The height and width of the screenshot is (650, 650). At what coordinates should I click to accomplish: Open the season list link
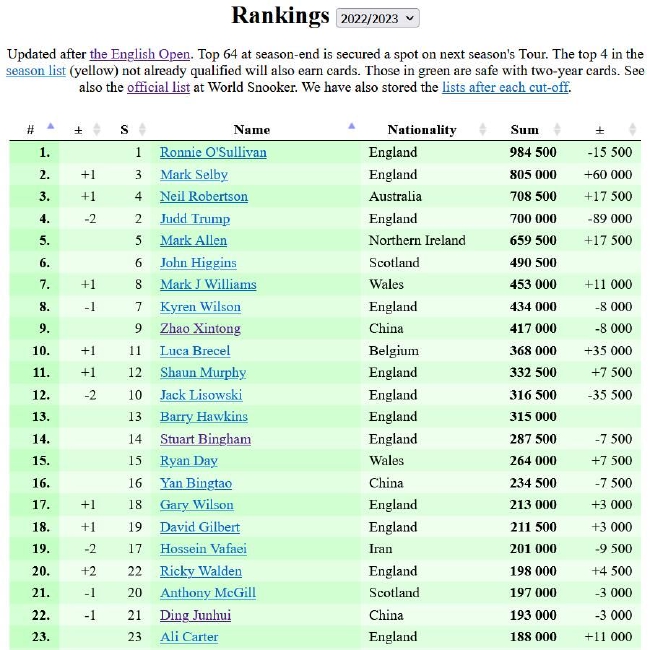(x=36, y=71)
